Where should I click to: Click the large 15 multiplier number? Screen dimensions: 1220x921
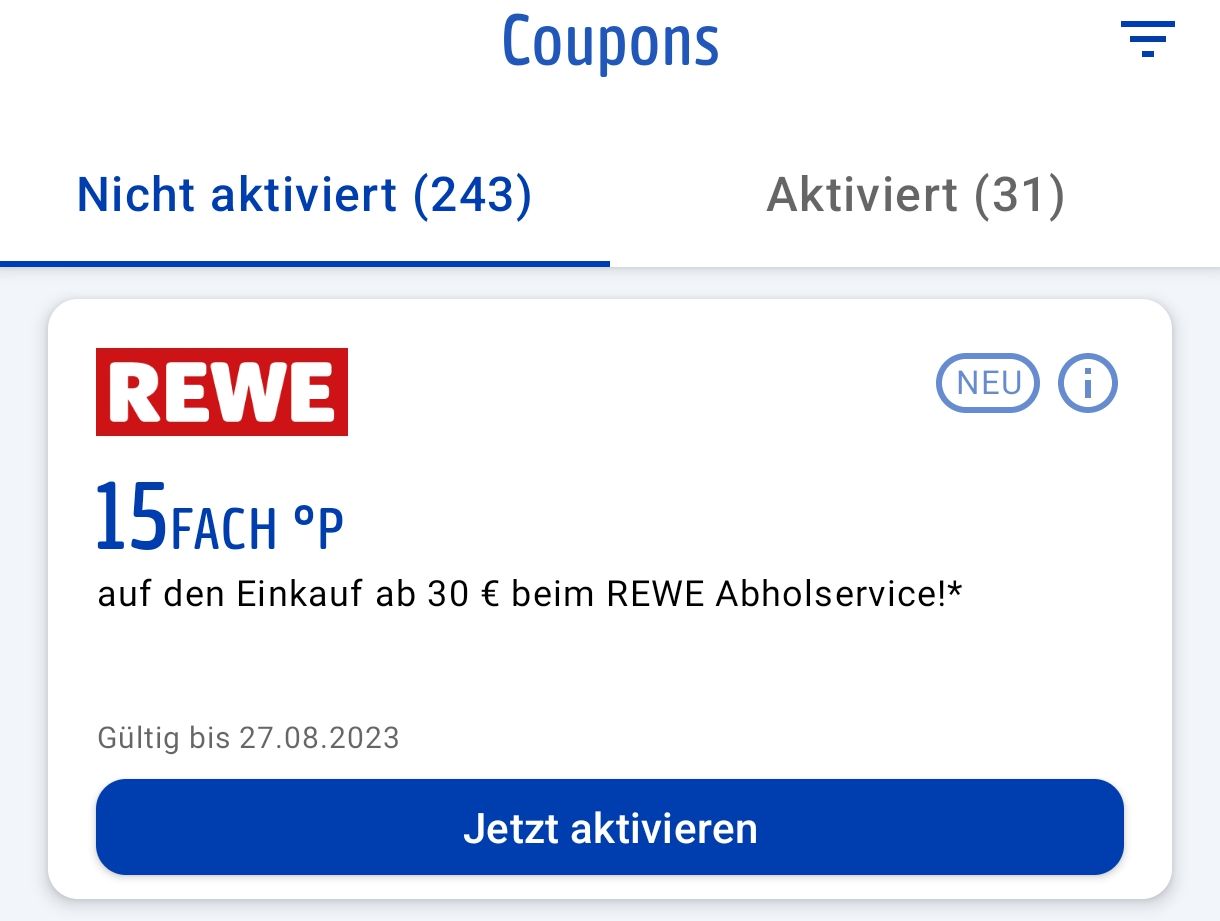coord(131,517)
